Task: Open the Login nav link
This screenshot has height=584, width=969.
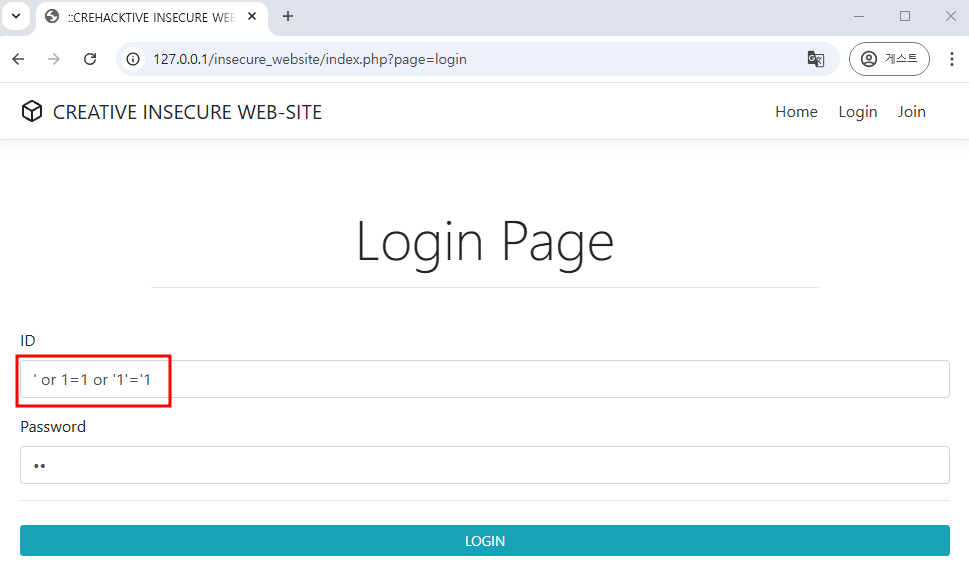Action: pos(858,112)
